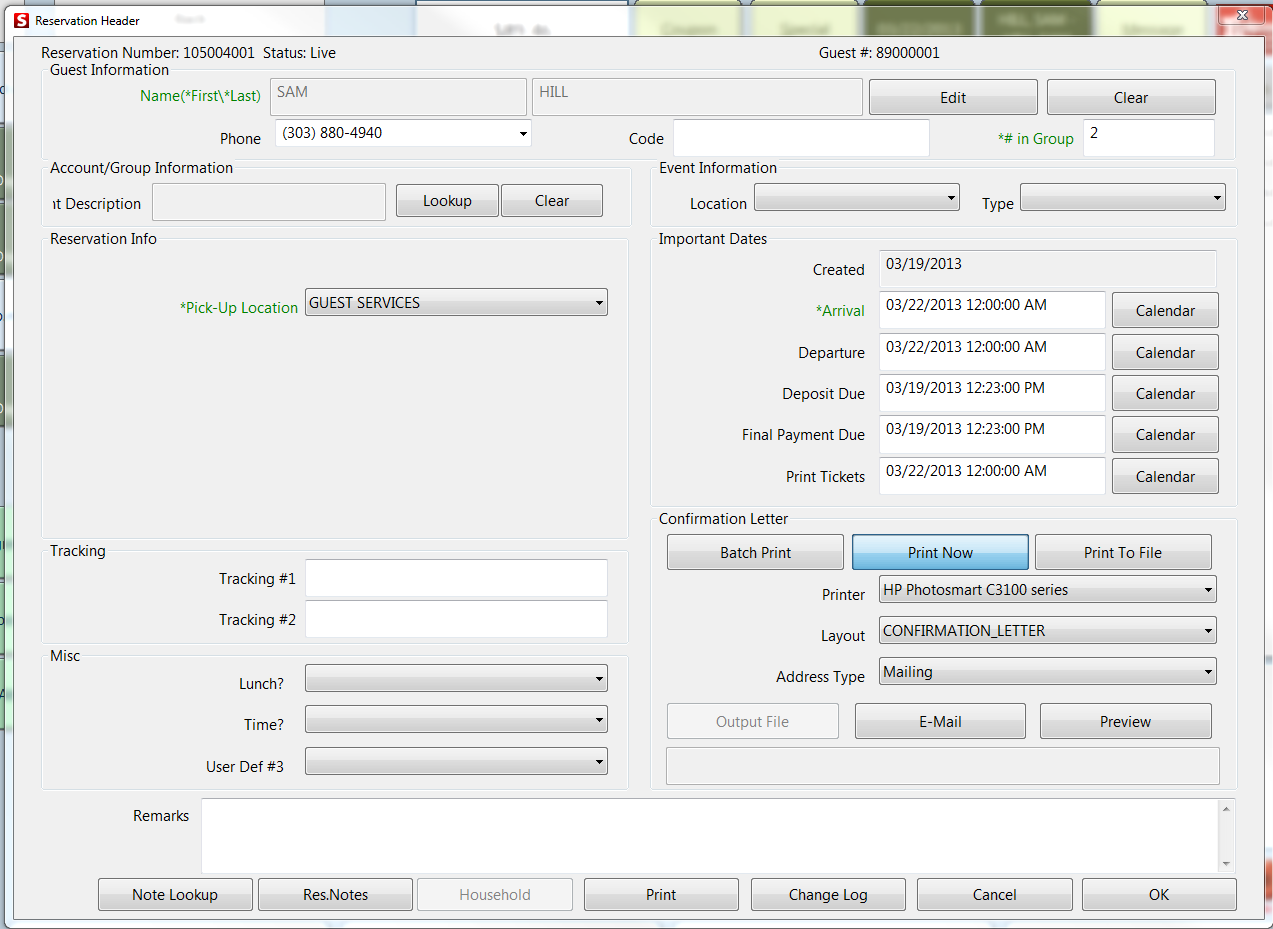Click the Edit guest name button
Image resolution: width=1273 pixels, height=929 pixels.
coord(952,98)
